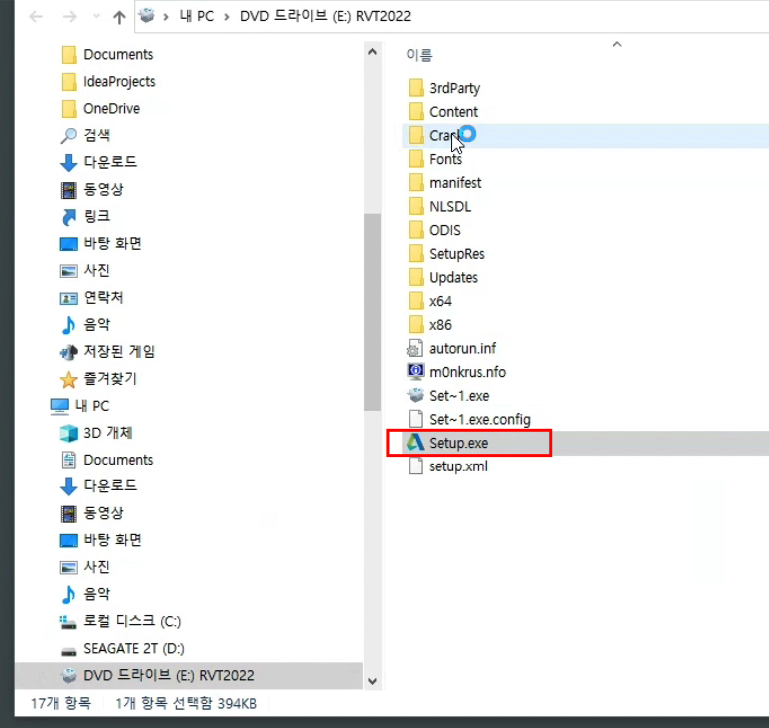Select the x86 folder
Screen dimensions: 769x728
point(430,325)
